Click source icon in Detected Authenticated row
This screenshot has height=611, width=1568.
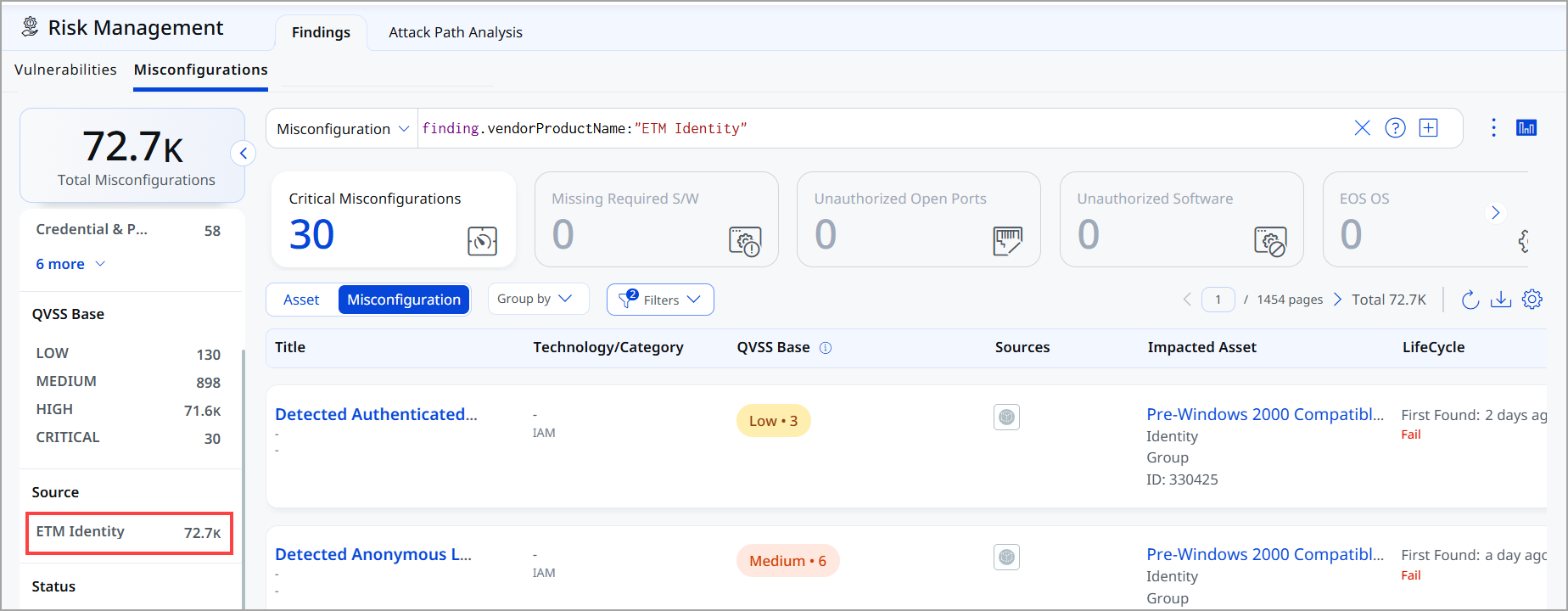pos(1006,418)
